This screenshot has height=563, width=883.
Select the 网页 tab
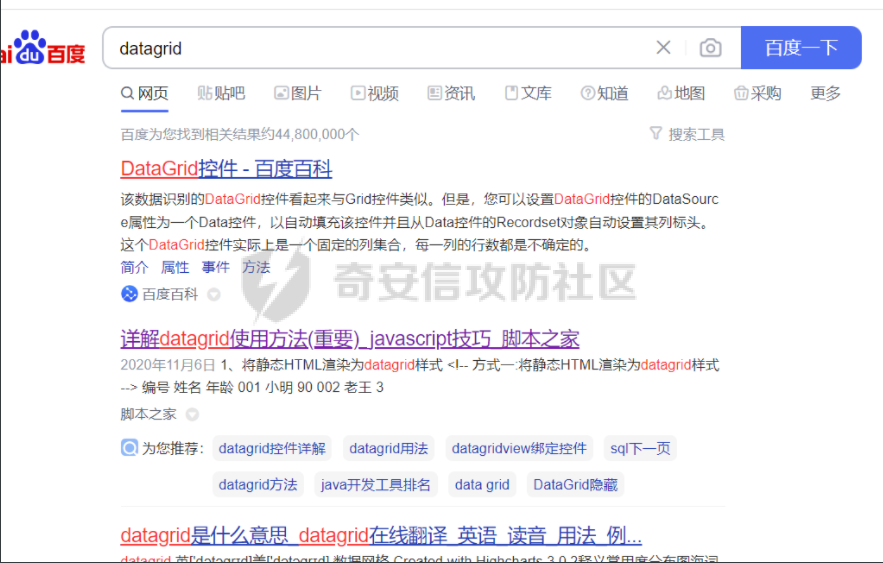[x=145, y=93]
